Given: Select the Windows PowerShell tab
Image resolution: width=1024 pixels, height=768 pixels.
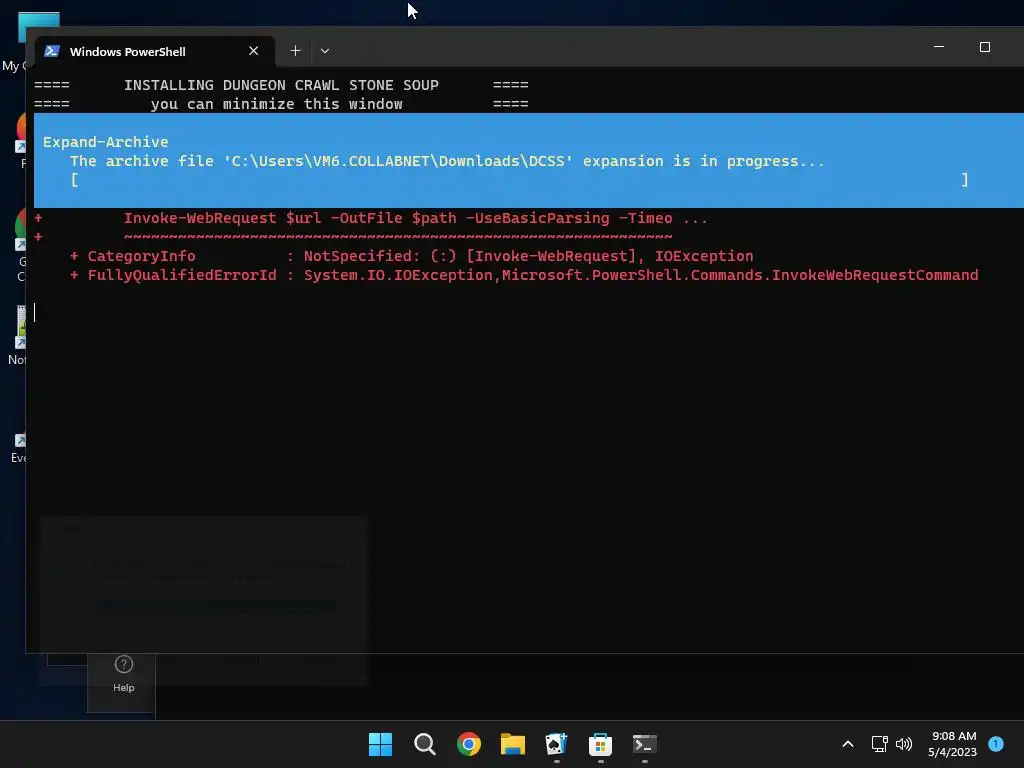Looking at the screenshot, I should click(x=155, y=51).
